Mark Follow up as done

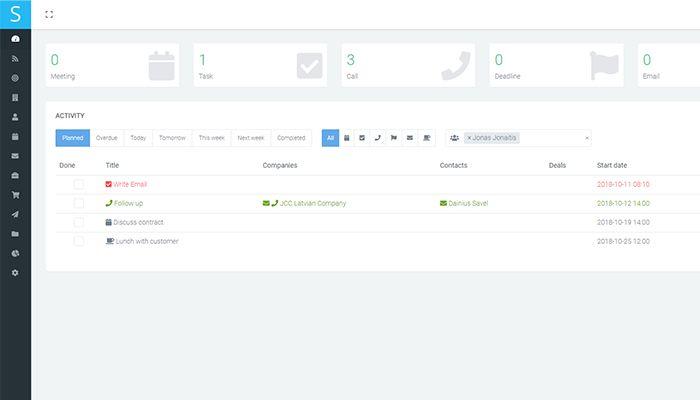click(79, 203)
